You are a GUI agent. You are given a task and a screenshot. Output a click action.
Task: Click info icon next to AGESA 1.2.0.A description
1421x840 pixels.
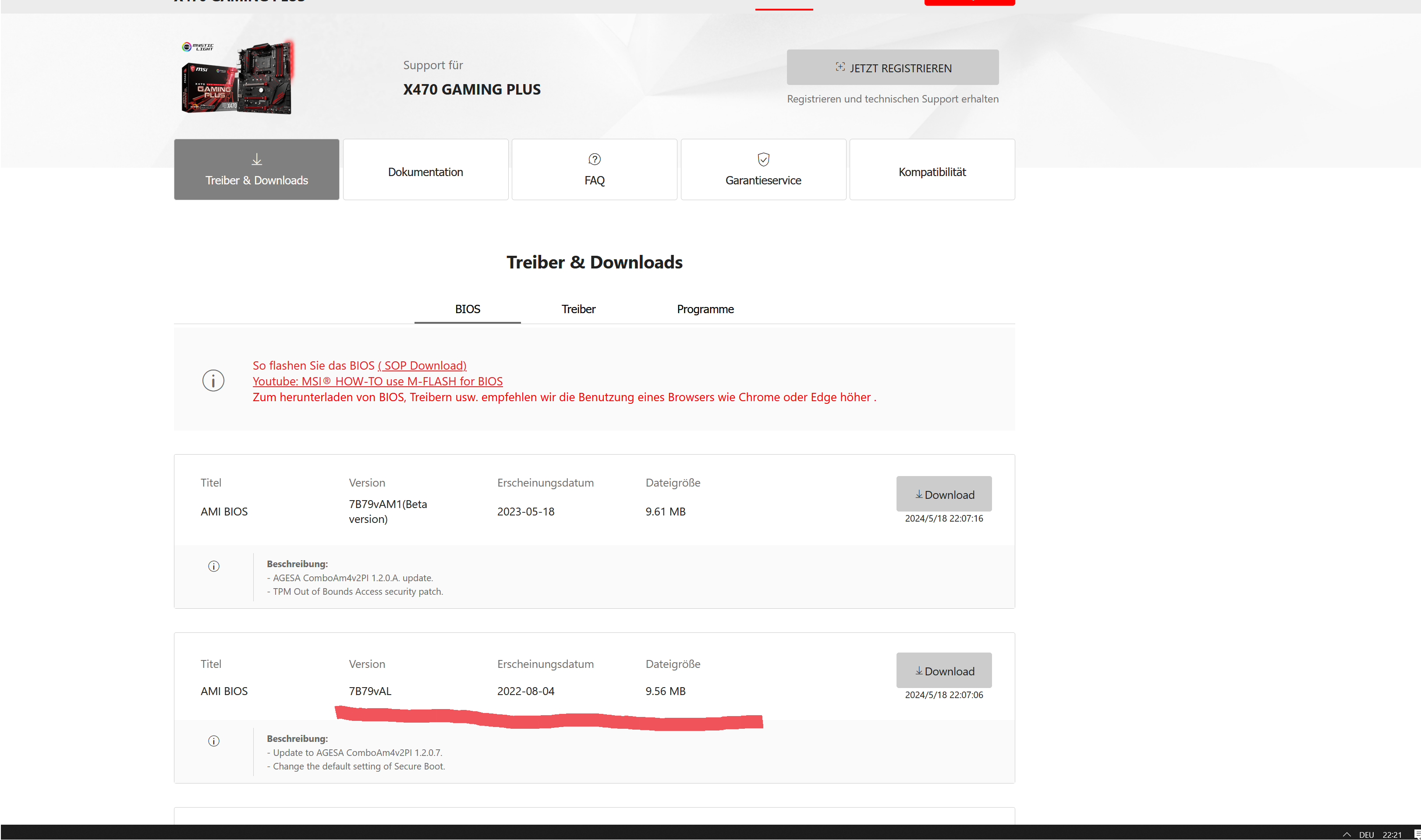click(x=213, y=566)
